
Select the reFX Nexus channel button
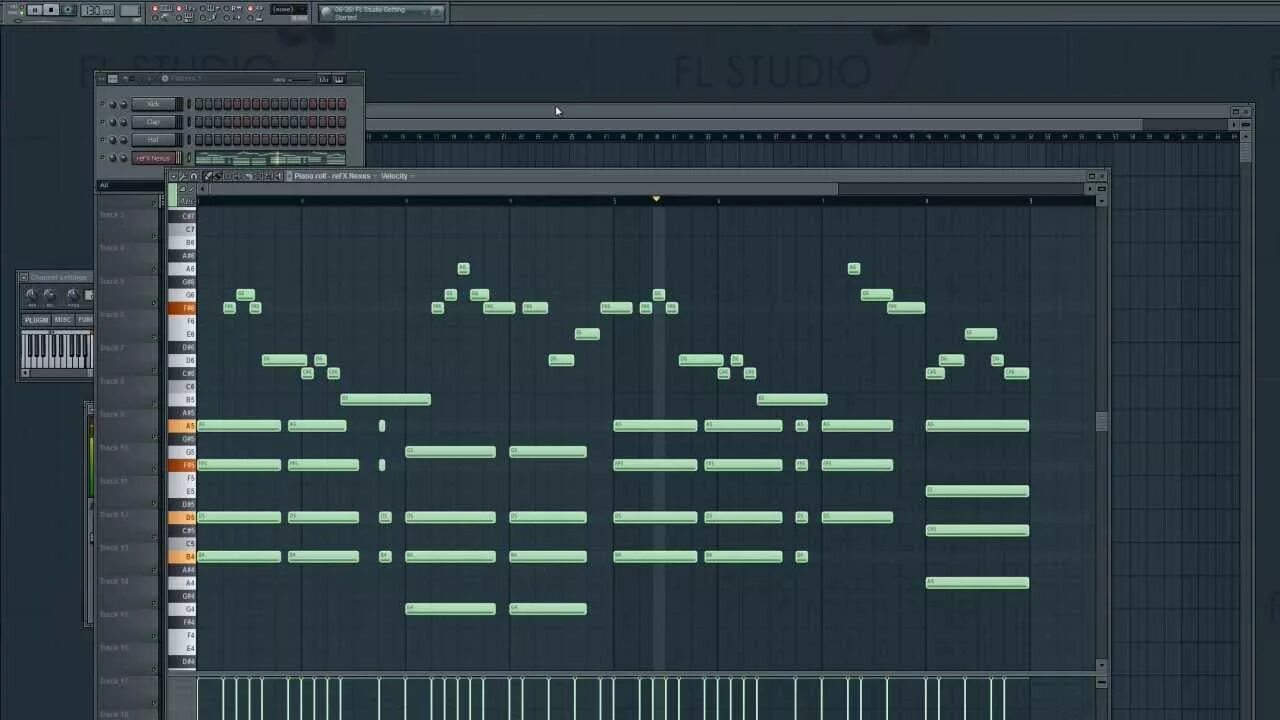click(x=153, y=158)
